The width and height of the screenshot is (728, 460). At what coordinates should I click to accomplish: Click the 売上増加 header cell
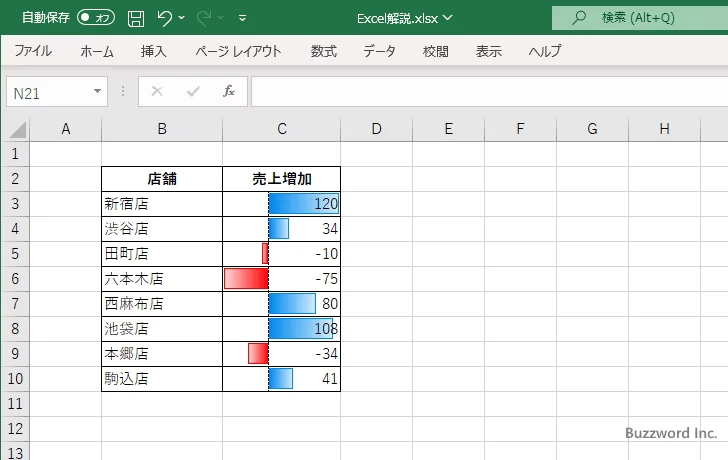(x=281, y=179)
